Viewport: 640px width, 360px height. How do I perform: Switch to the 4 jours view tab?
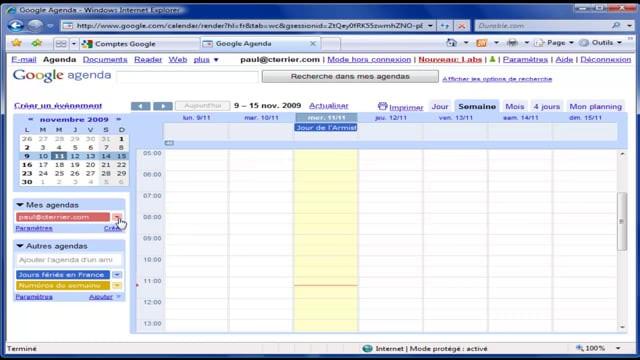click(547, 106)
